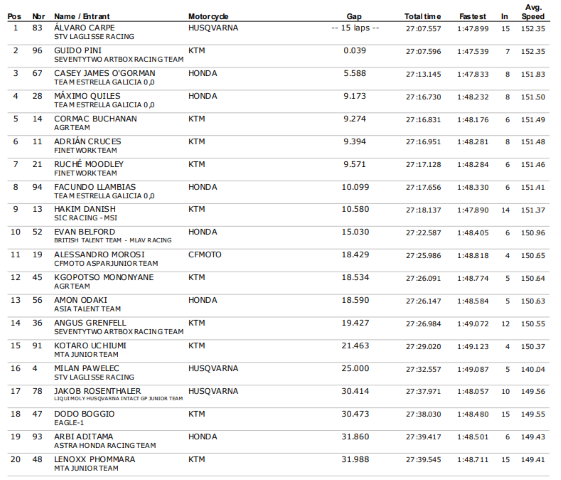Click total time 27:29.020
The height and width of the screenshot is (480, 561).
tap(423, 347)
